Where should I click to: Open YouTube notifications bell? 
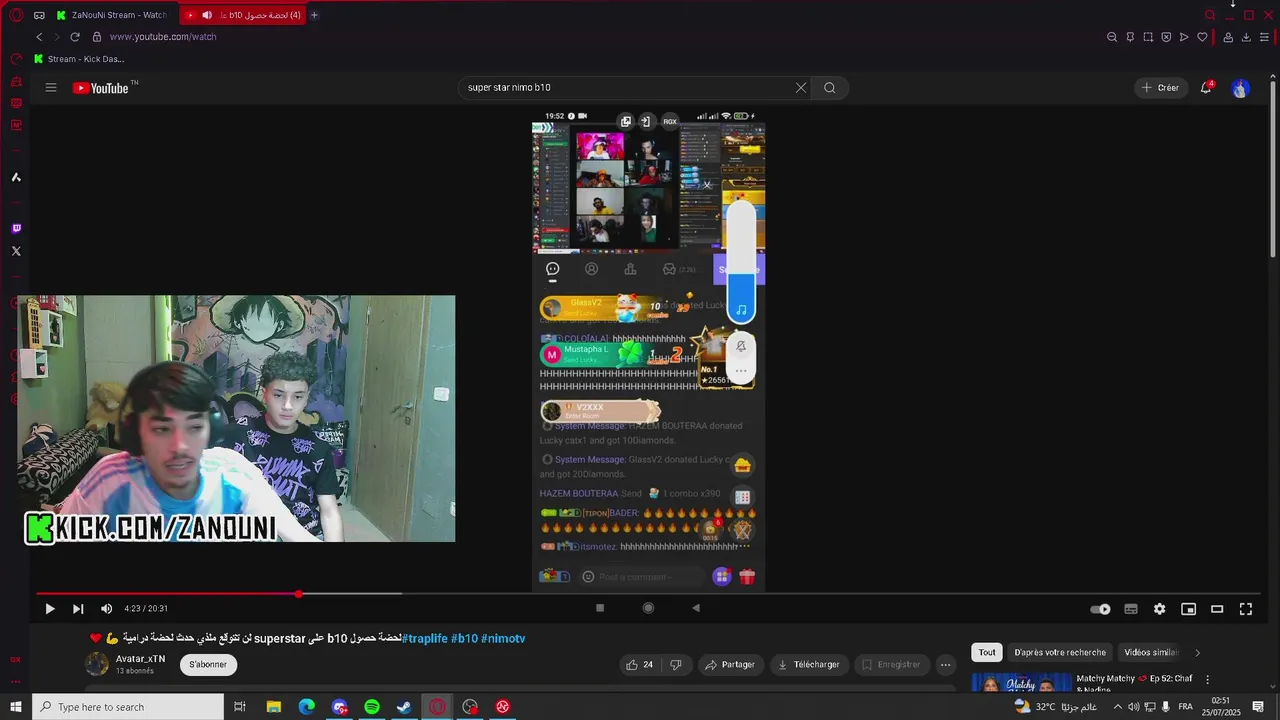tap(1207, 88)
